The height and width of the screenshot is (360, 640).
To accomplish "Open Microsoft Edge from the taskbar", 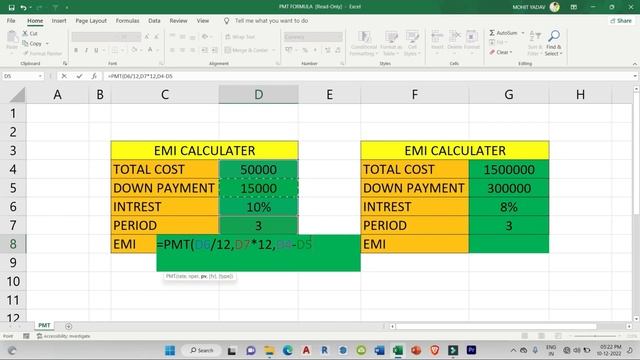I will pos(288,350).
